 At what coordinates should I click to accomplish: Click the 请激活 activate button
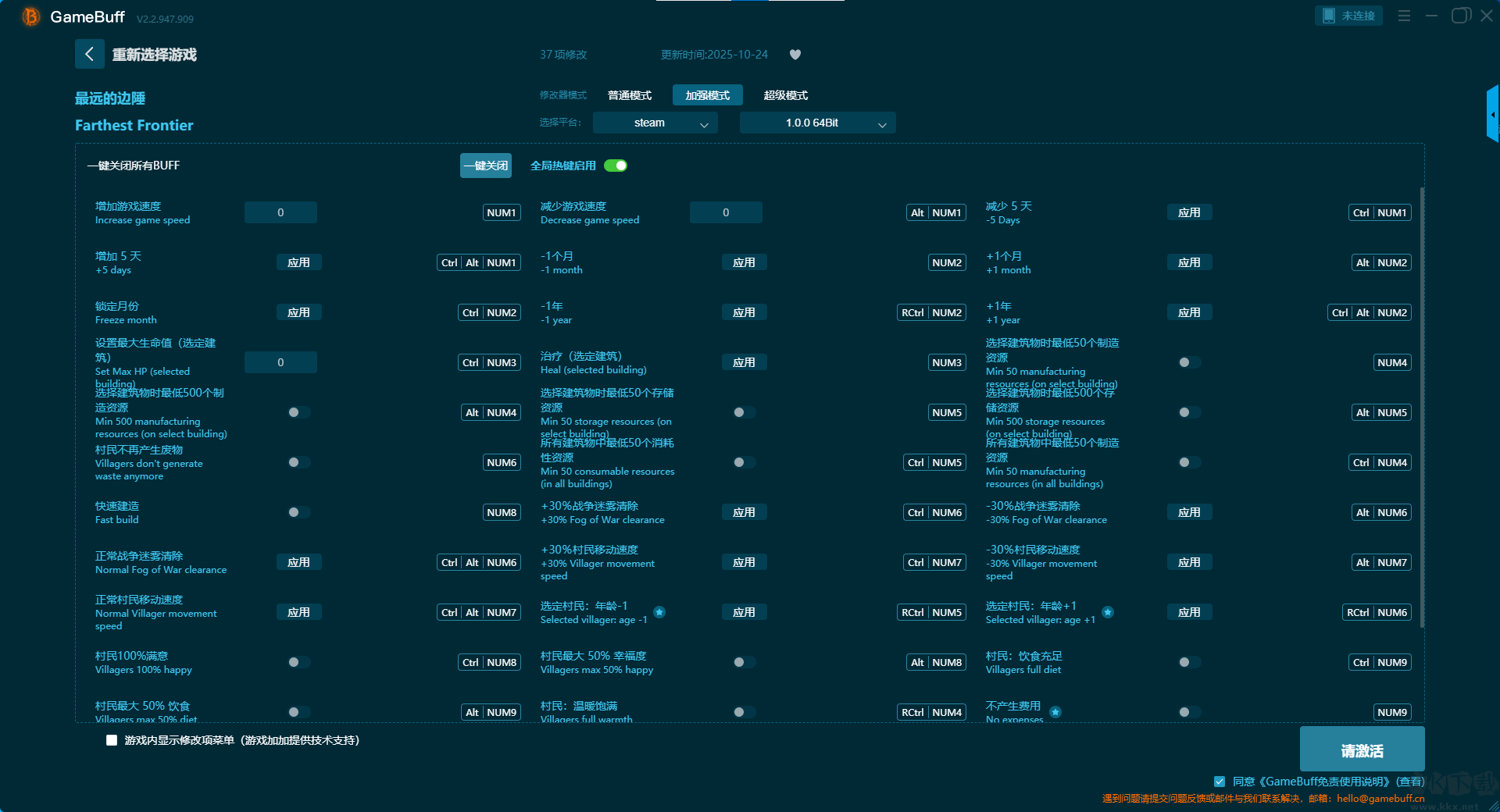click(x=1362, y=750)
